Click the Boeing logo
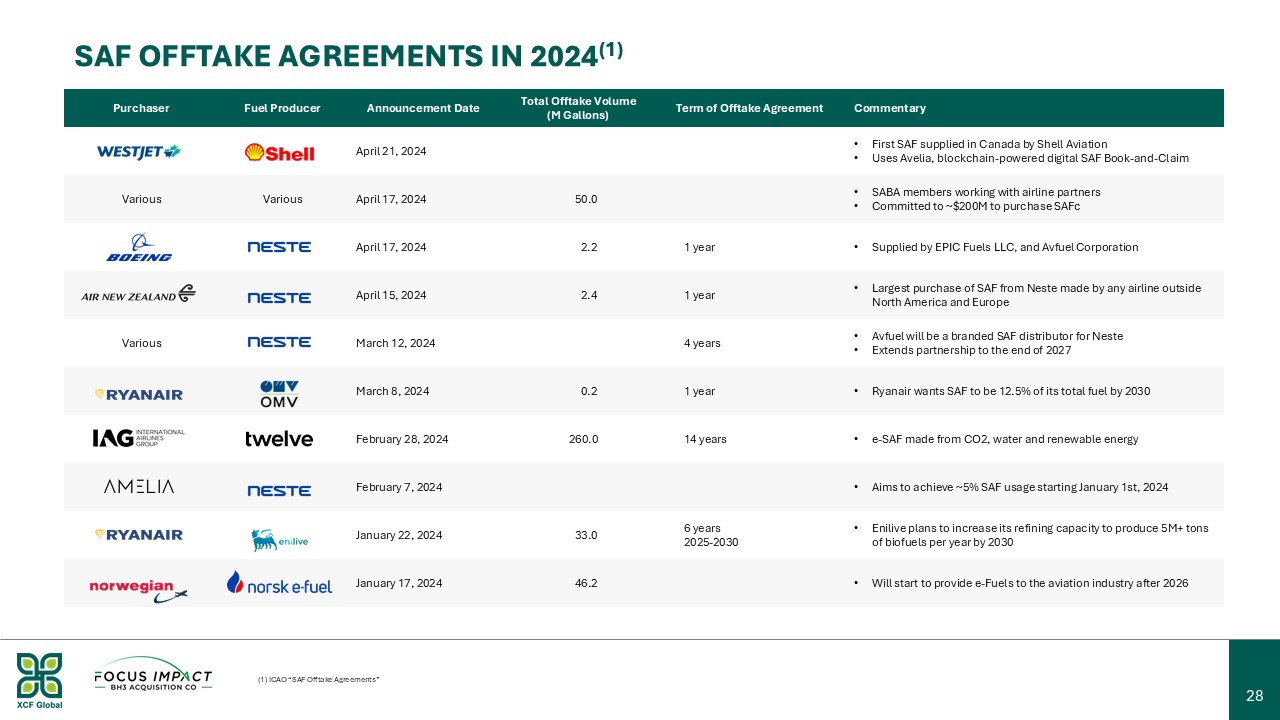The image size is (1280, 720). (x=139, y=247)
